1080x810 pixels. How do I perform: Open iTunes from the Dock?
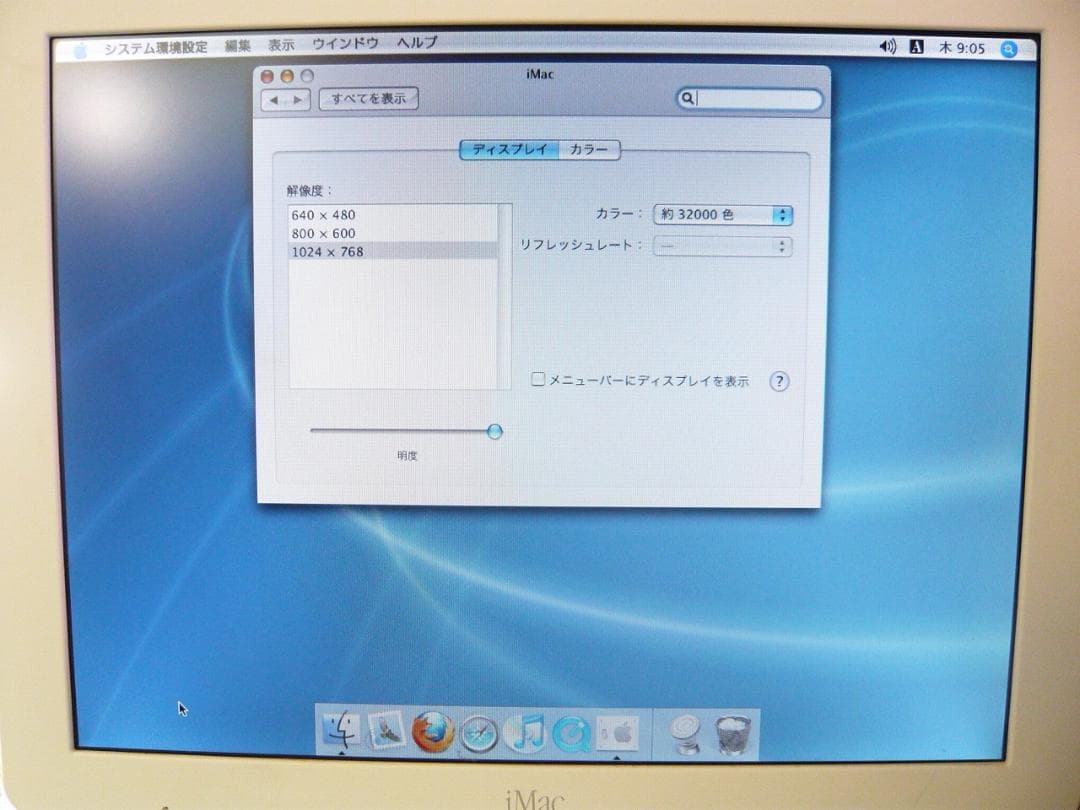point(522,733)
